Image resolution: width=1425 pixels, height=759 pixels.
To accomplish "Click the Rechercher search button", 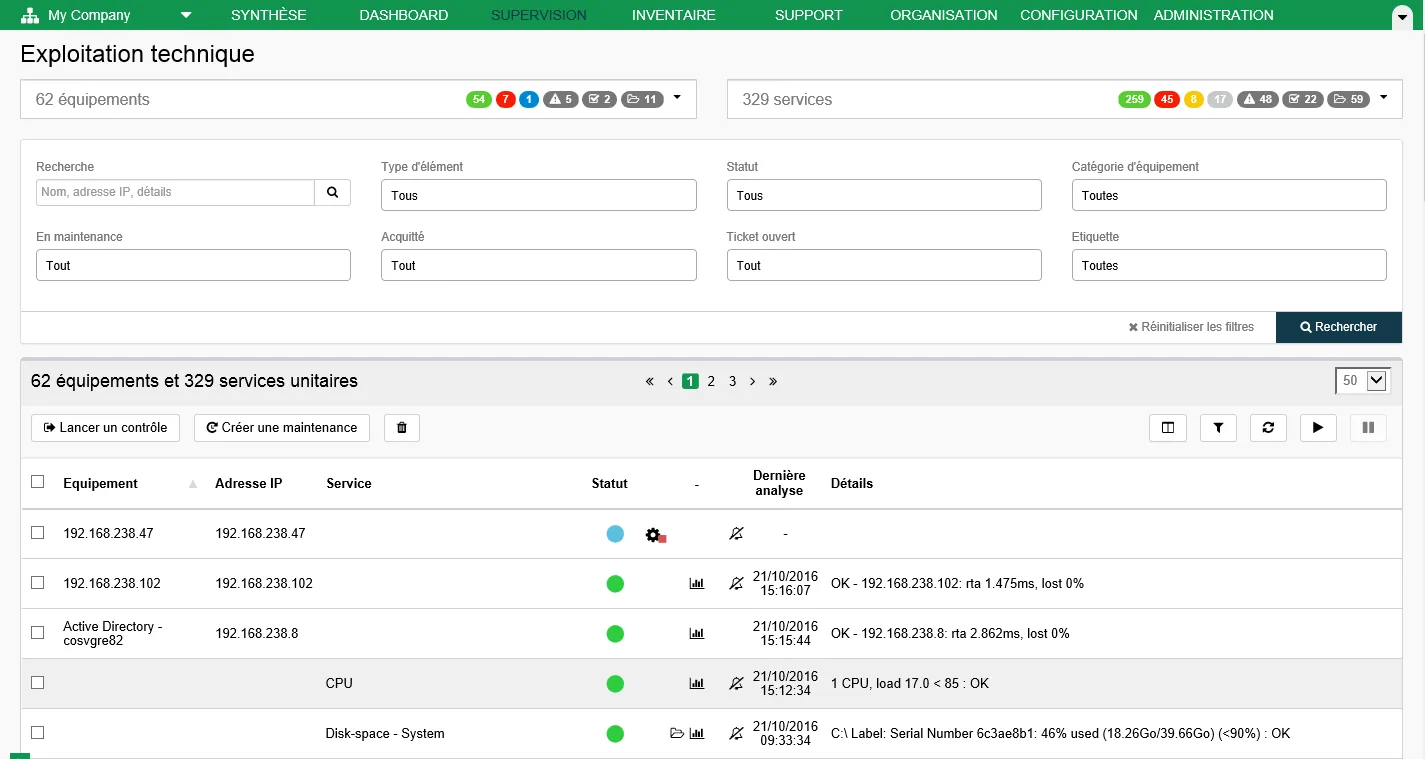I will 1339,327.
